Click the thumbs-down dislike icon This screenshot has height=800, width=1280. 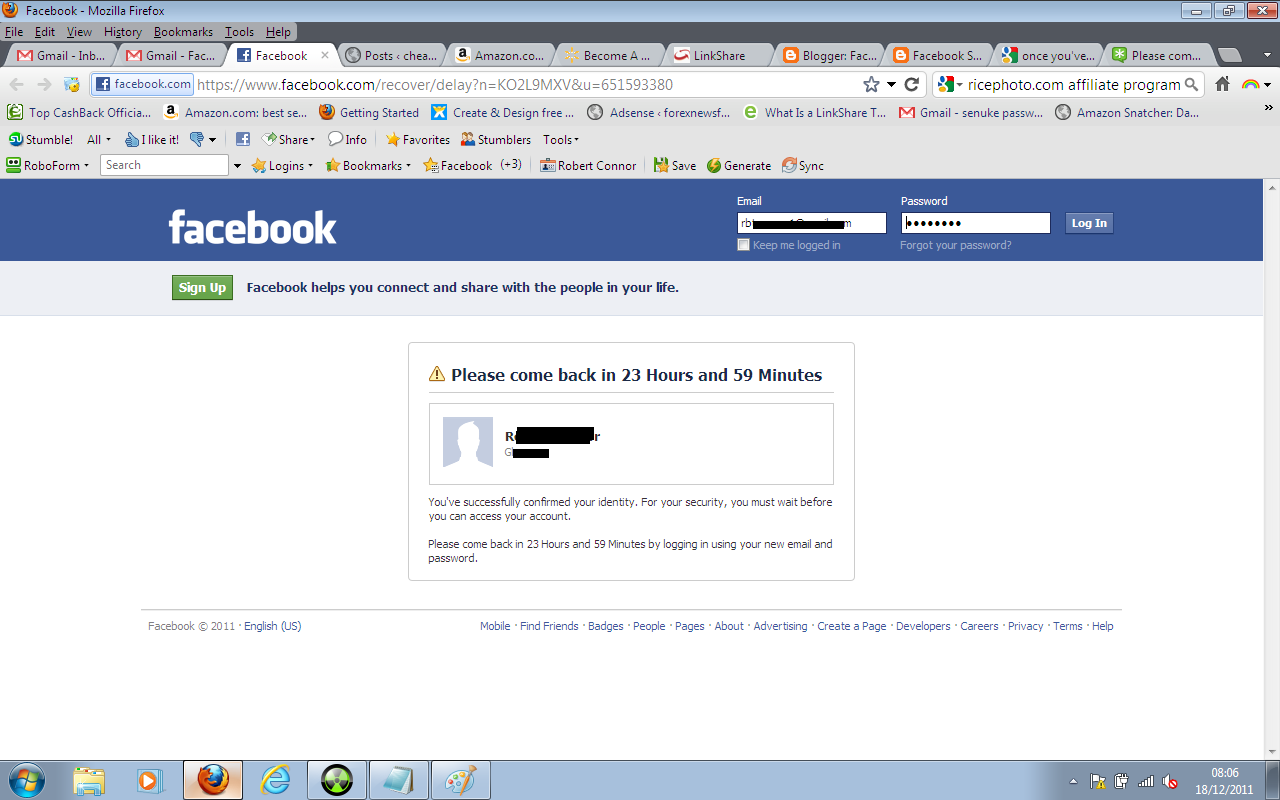(x=196, y=140)
